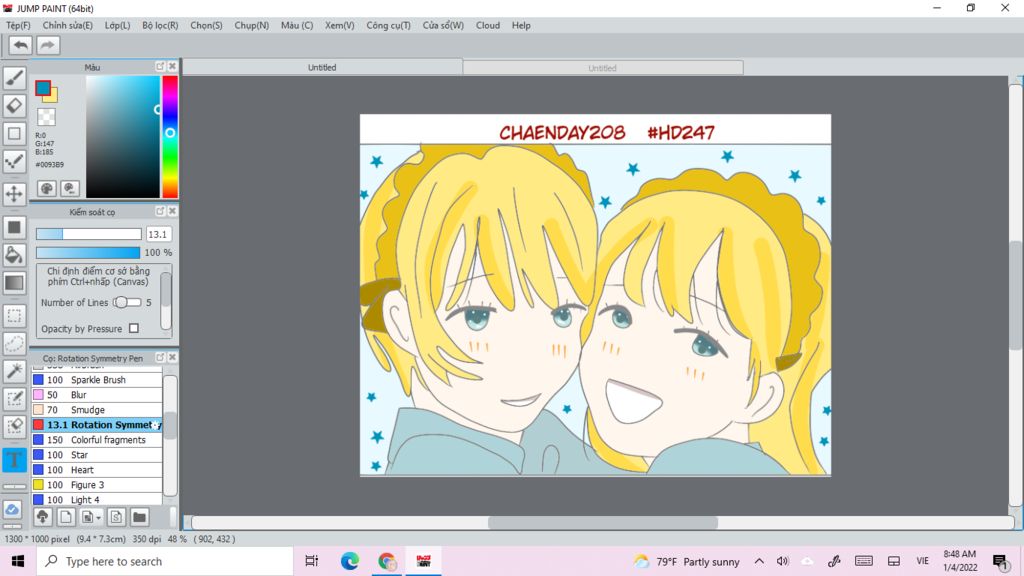1024x576 pixels.
Task: Select the Eraser tool
Action: [14, 106]
